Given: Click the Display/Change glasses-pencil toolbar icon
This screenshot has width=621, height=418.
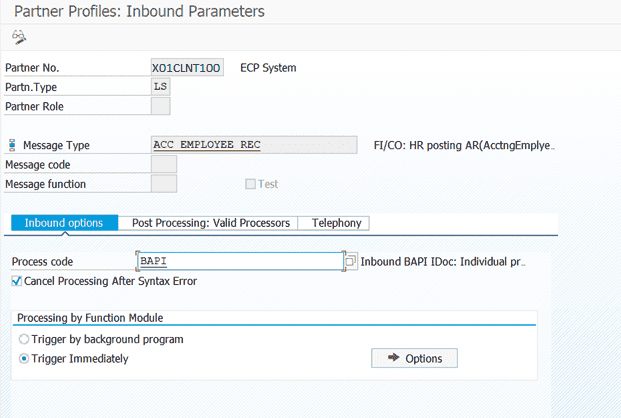Looking at the screenshot, I should [x=18, y=38].
